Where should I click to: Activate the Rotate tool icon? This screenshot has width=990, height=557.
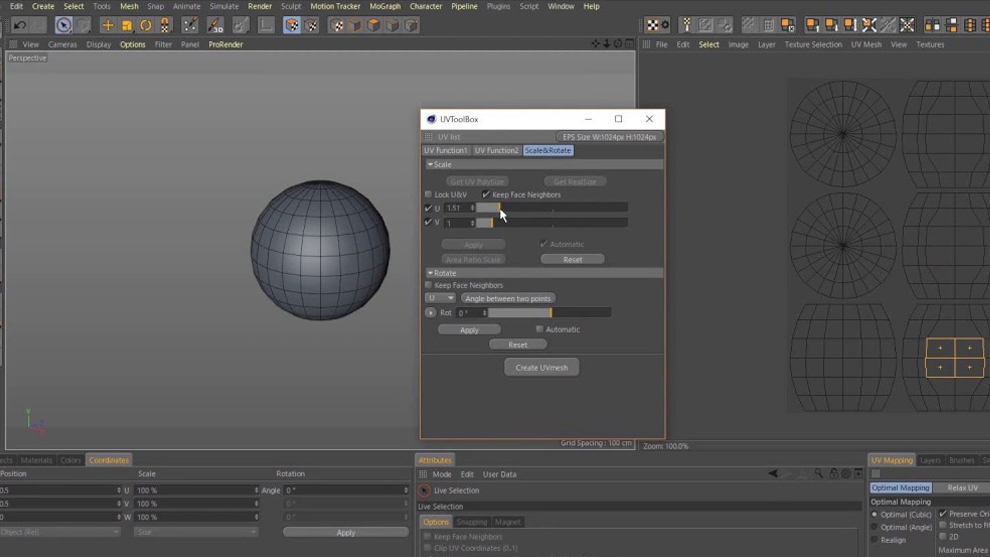pos(146,25)
